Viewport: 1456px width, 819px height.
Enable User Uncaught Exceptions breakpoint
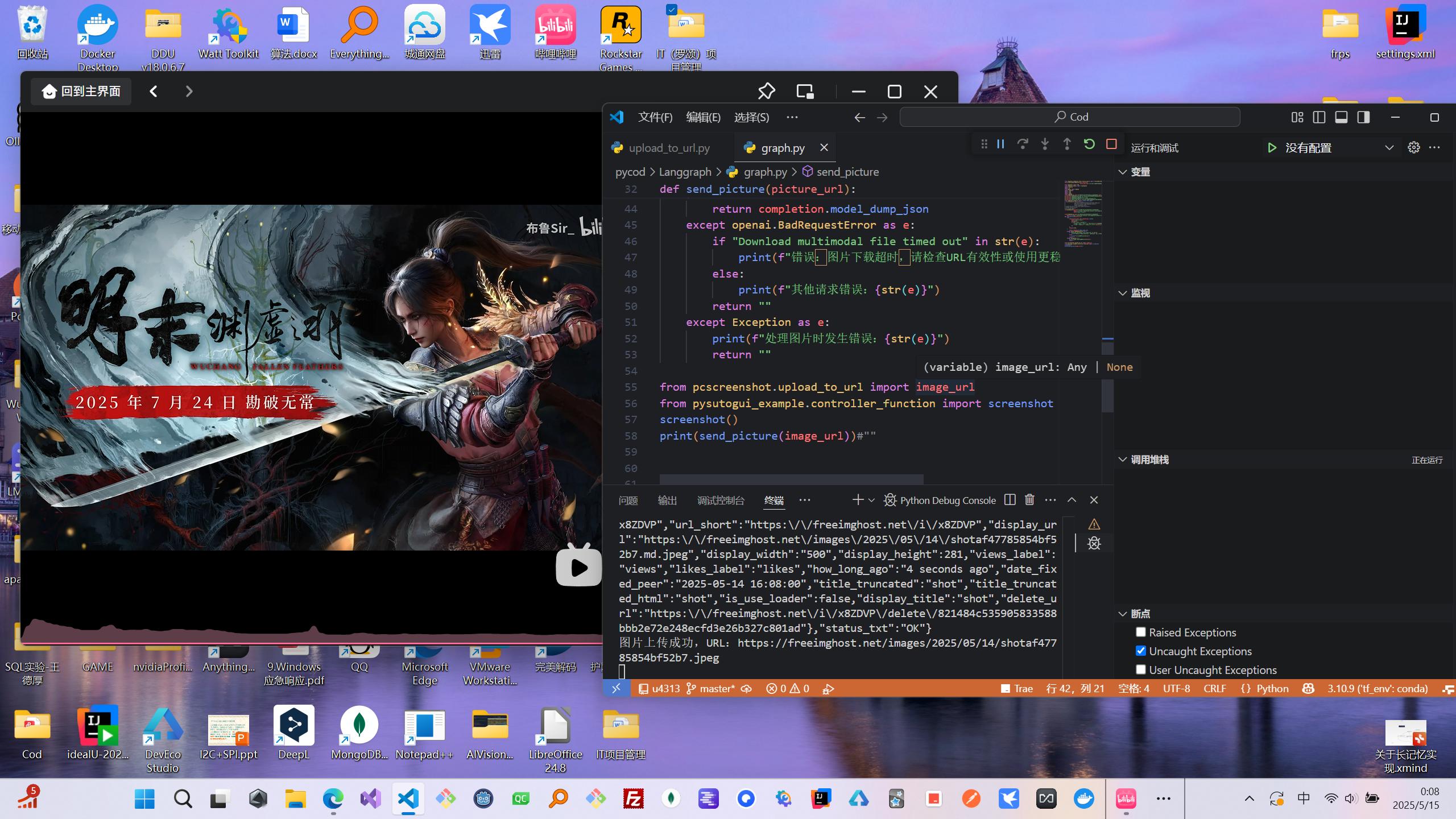[x=1140, y=669]
